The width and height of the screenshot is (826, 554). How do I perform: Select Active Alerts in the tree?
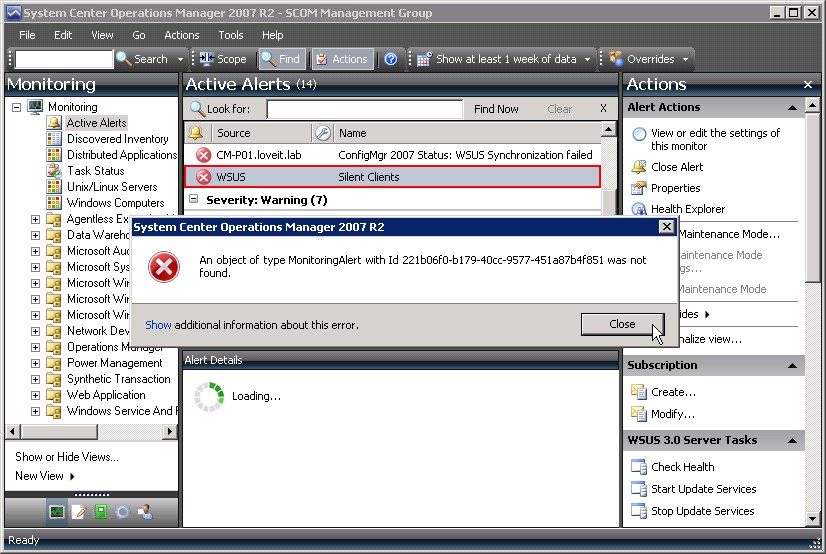pyautogui.click(x=96, y=123)
